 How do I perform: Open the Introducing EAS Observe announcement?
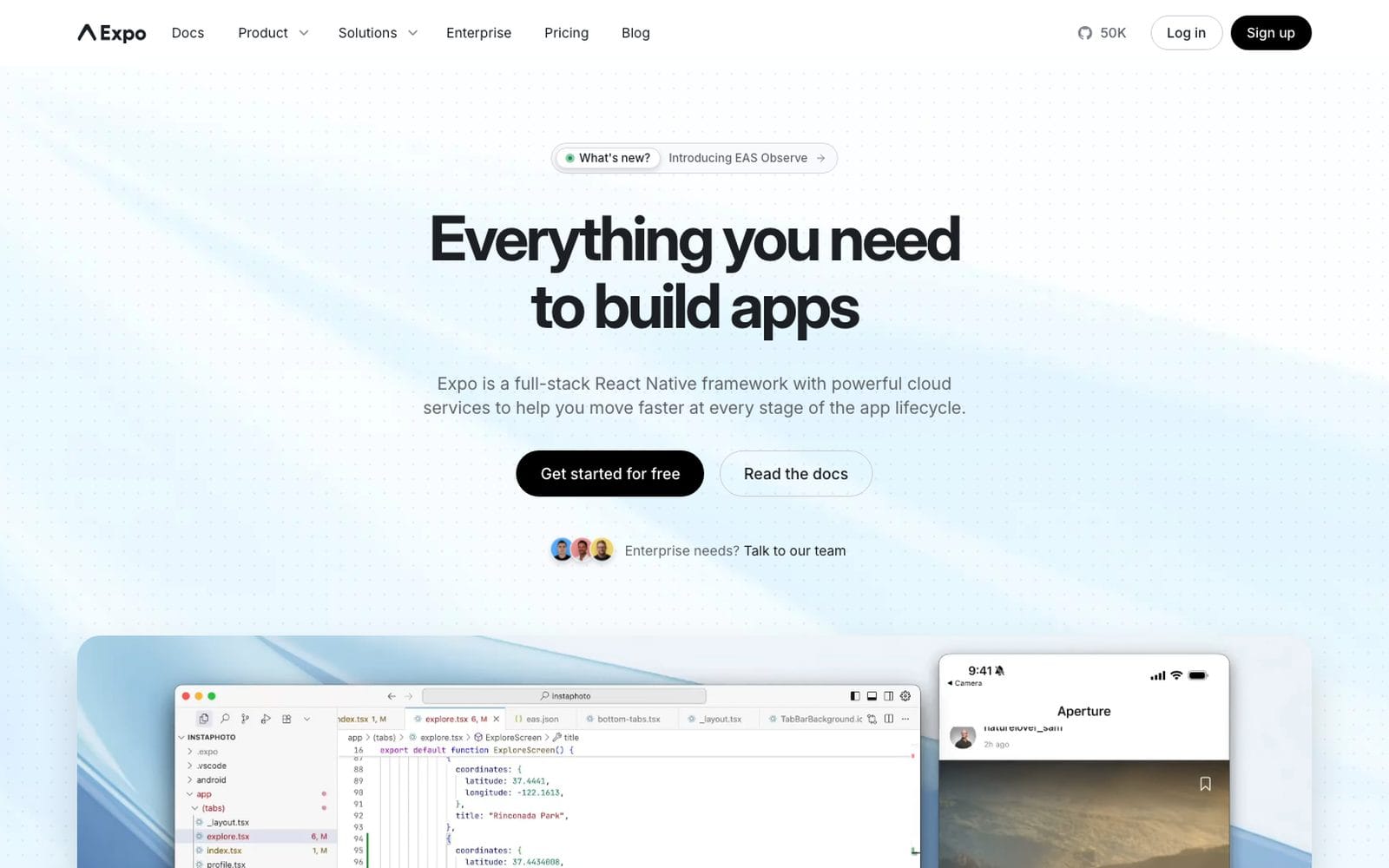point(747,158)
